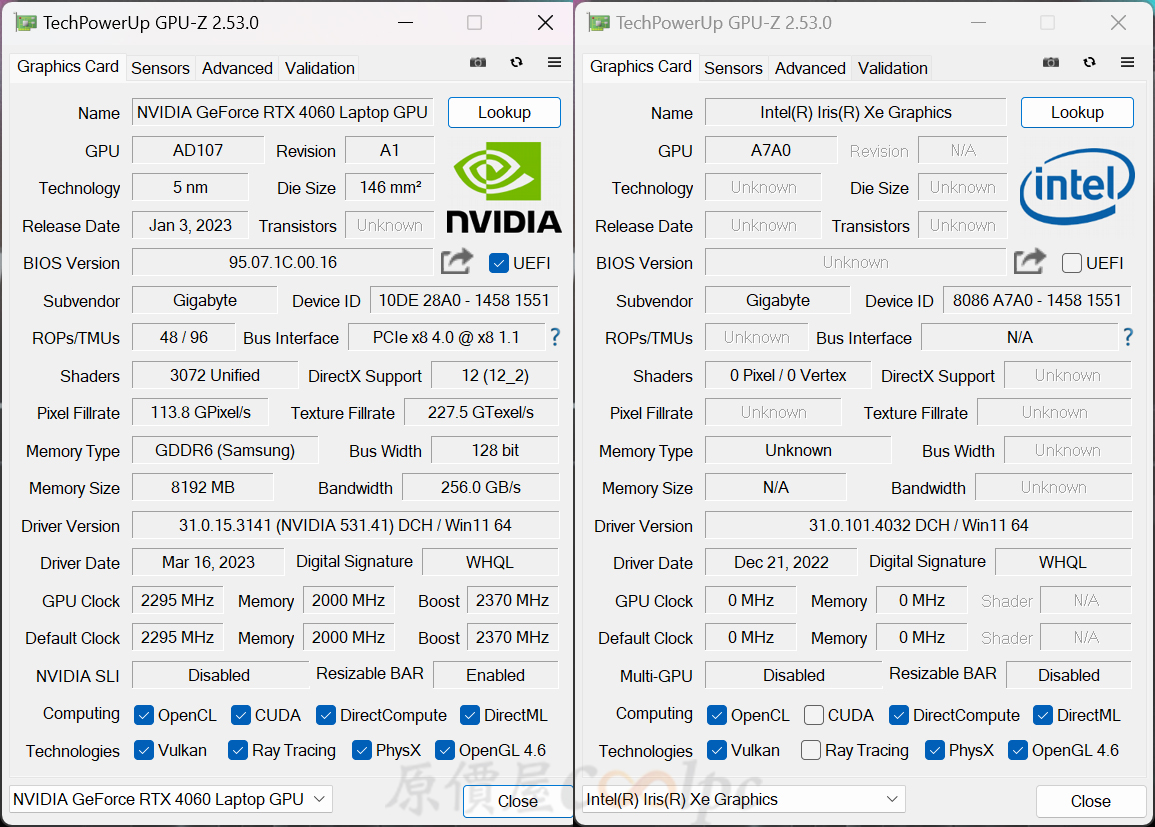Toggle Ray Tracing checkbox in NVIDIA window
This screenshot has height=827, width=1155.
(238, 750)
